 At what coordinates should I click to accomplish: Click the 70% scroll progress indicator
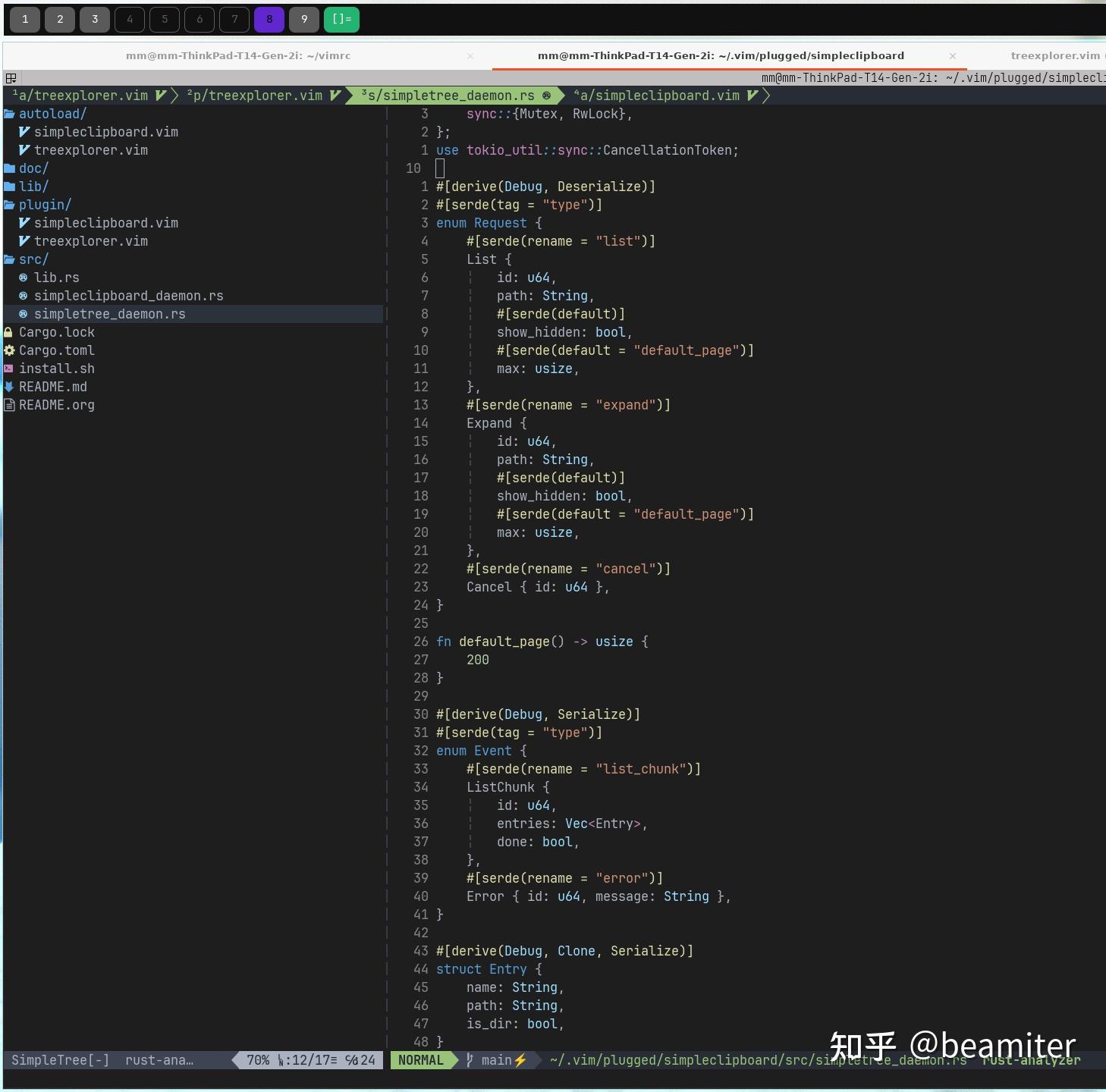259,1059
